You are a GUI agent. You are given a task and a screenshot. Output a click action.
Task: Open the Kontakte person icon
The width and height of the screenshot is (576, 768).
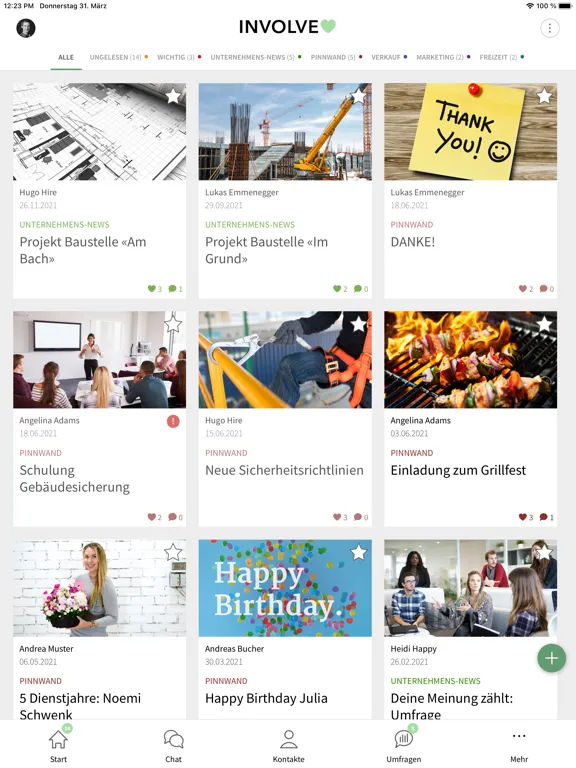pyautogui.click(x=288, y=740)
